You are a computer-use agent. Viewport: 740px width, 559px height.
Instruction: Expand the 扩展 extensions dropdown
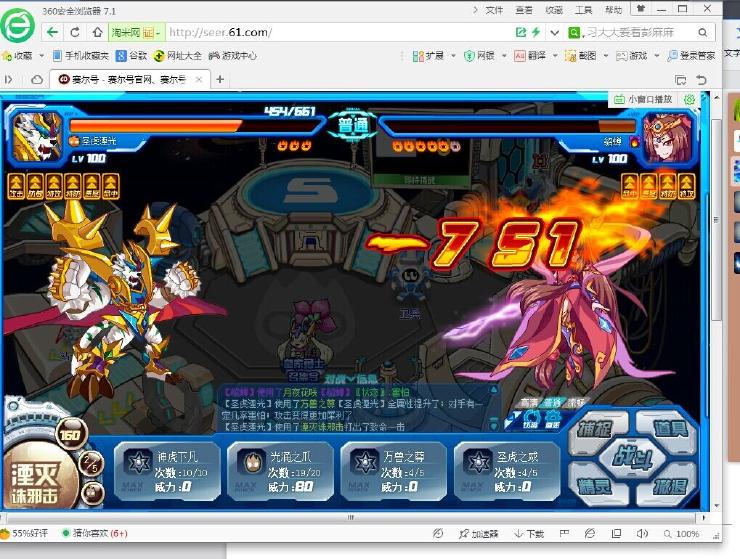(x=453, y=56)
